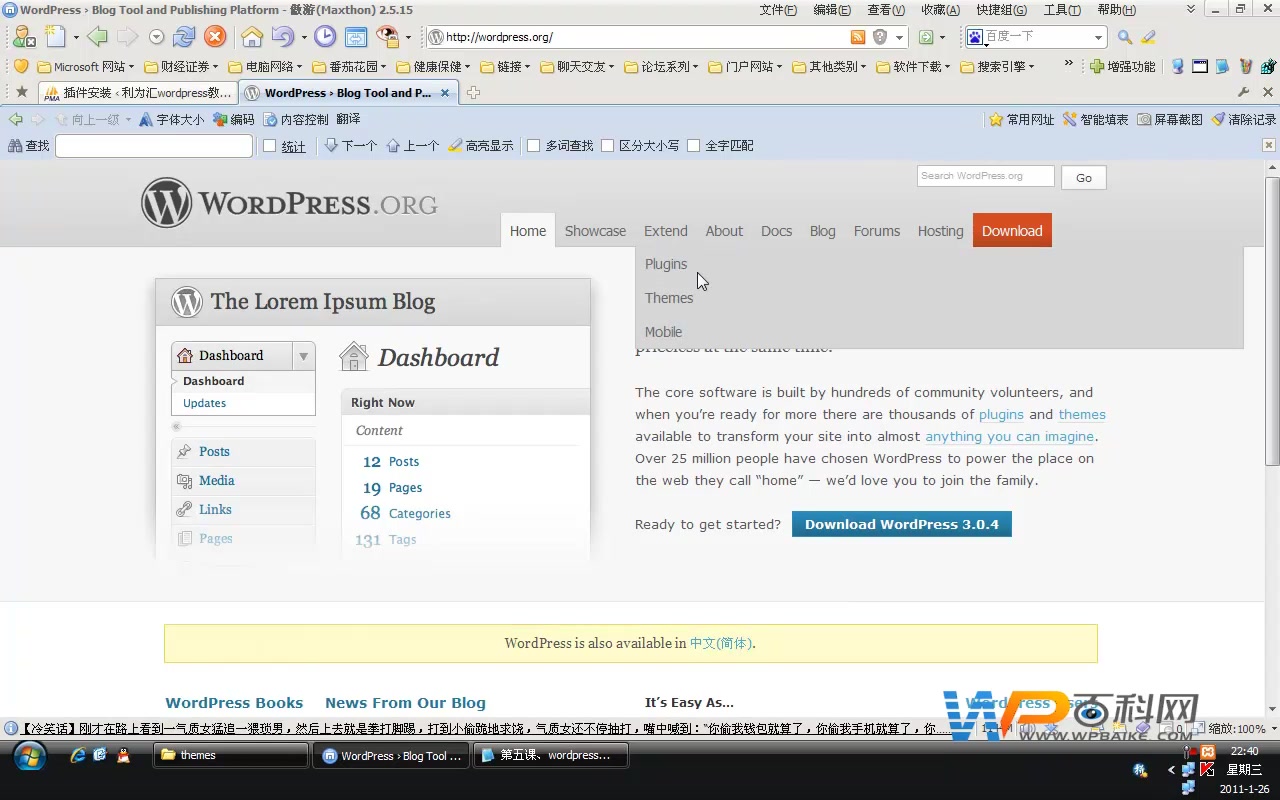1280x800 pixels.
Task: Open search engine box dropdown arrow
Action: point(1098,37)
